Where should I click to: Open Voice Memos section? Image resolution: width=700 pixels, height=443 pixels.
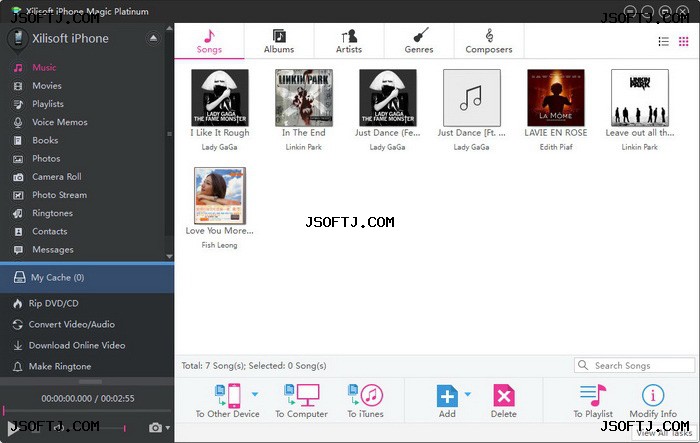click(59, 122)
